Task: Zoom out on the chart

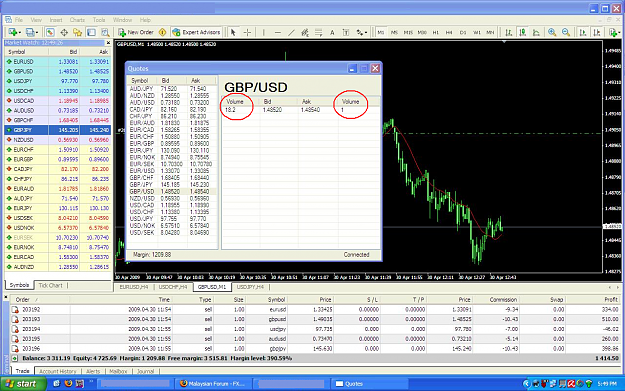Action: (566, 32)
